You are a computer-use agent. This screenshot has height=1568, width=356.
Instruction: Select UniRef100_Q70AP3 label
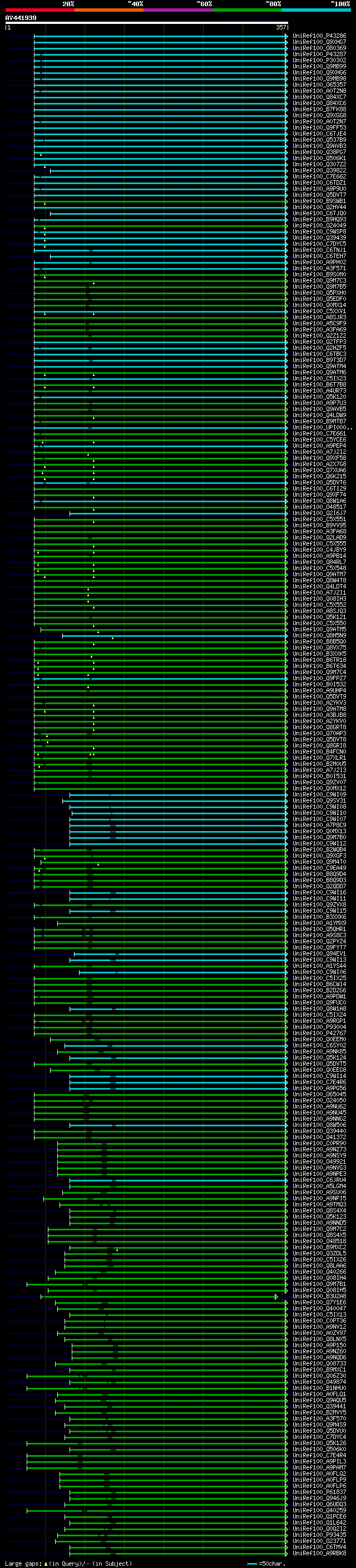[319, 734]
